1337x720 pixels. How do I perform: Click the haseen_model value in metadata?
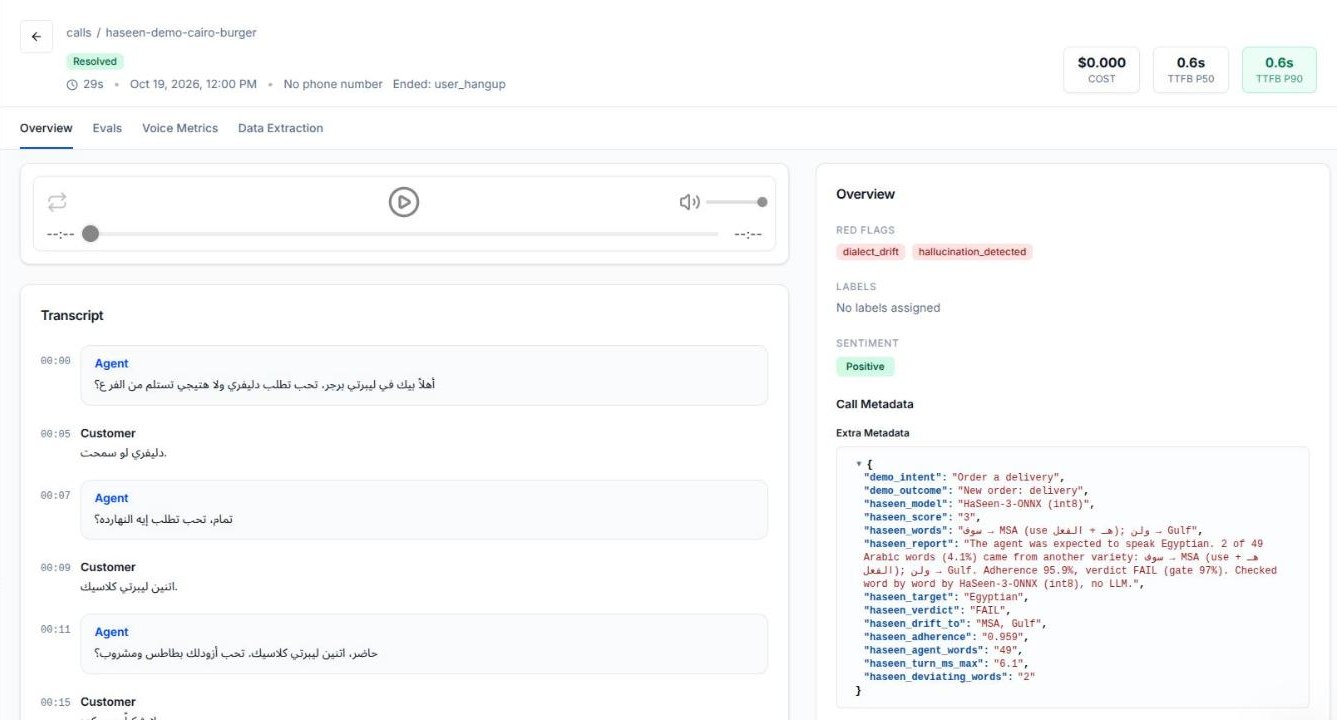1025,504
